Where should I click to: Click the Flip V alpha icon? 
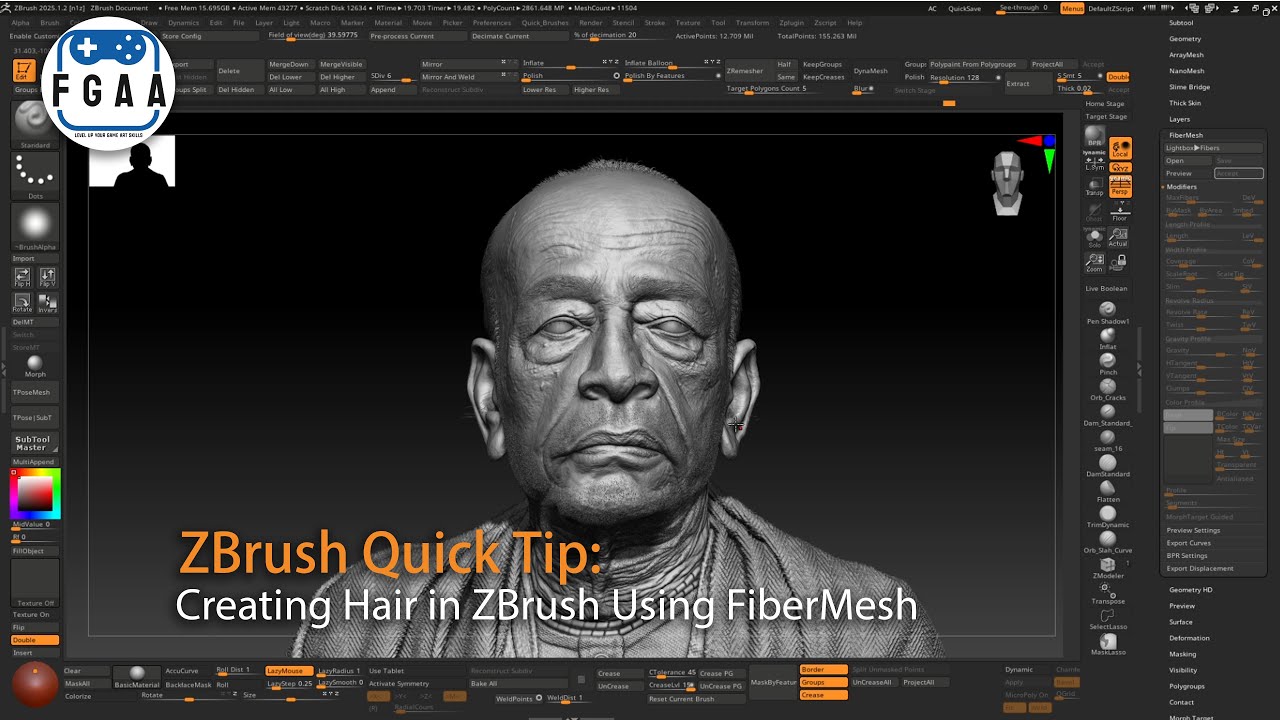[x=47, y=277]
